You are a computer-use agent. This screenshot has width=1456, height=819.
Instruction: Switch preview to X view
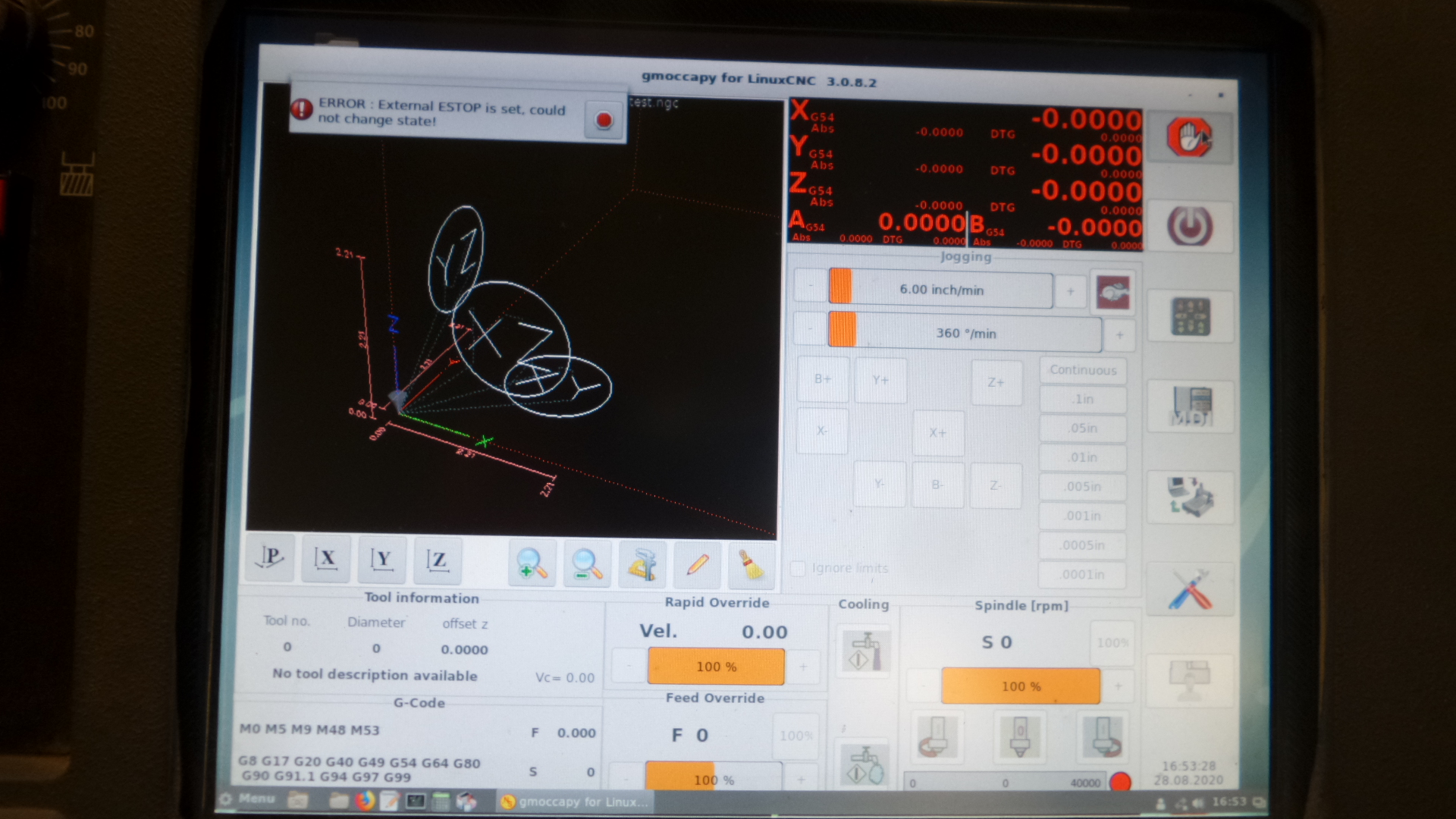tap(326, 559)
